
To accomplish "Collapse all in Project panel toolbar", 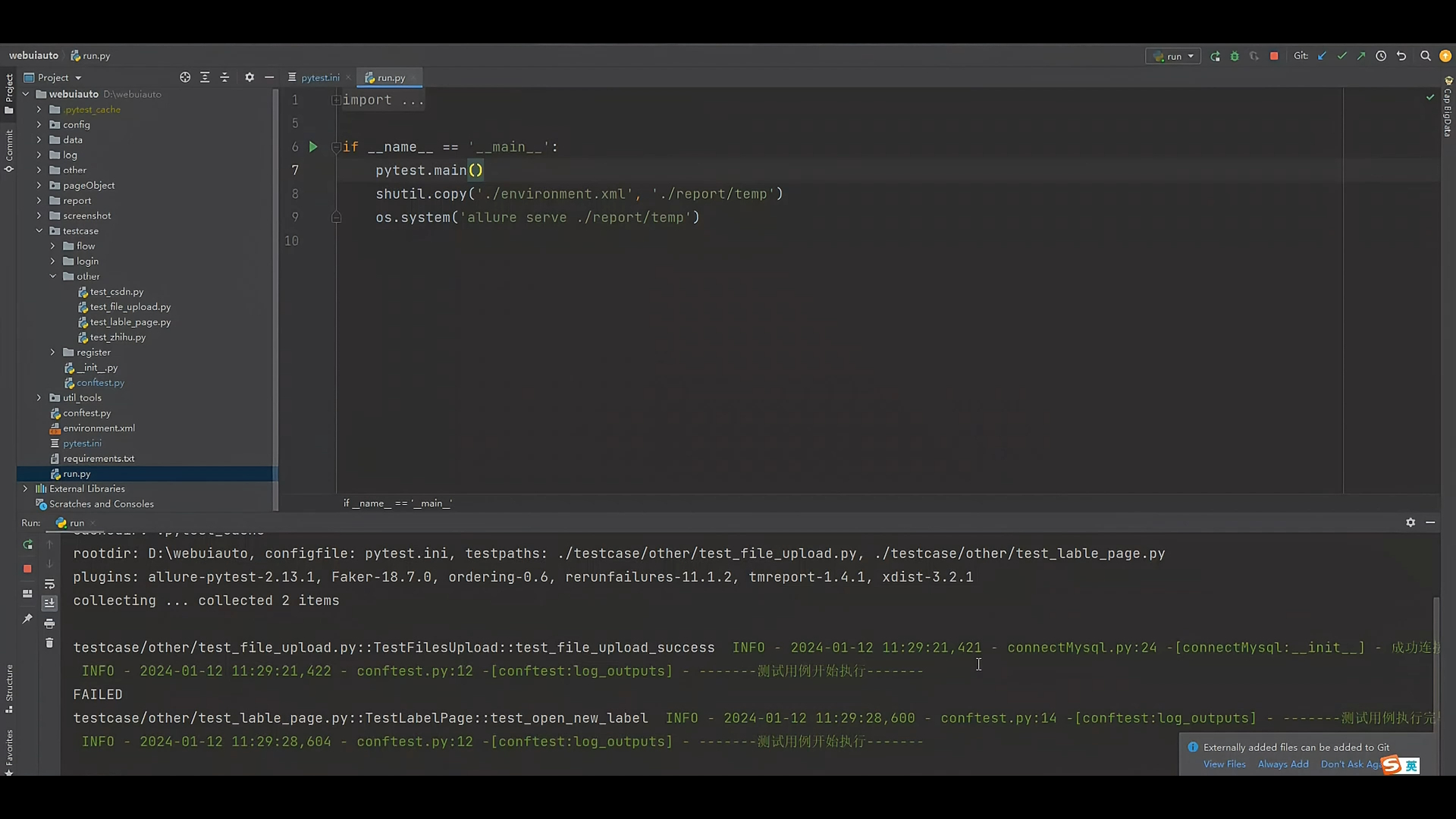I will coord(224,77).
